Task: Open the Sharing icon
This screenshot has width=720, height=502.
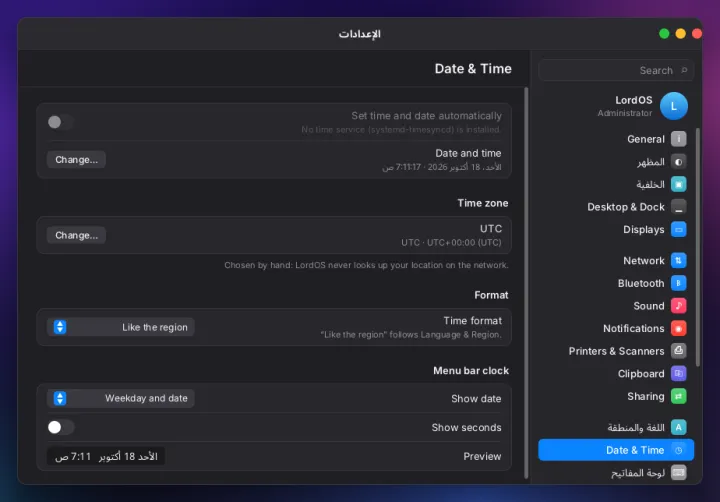Action: point(678,396)
